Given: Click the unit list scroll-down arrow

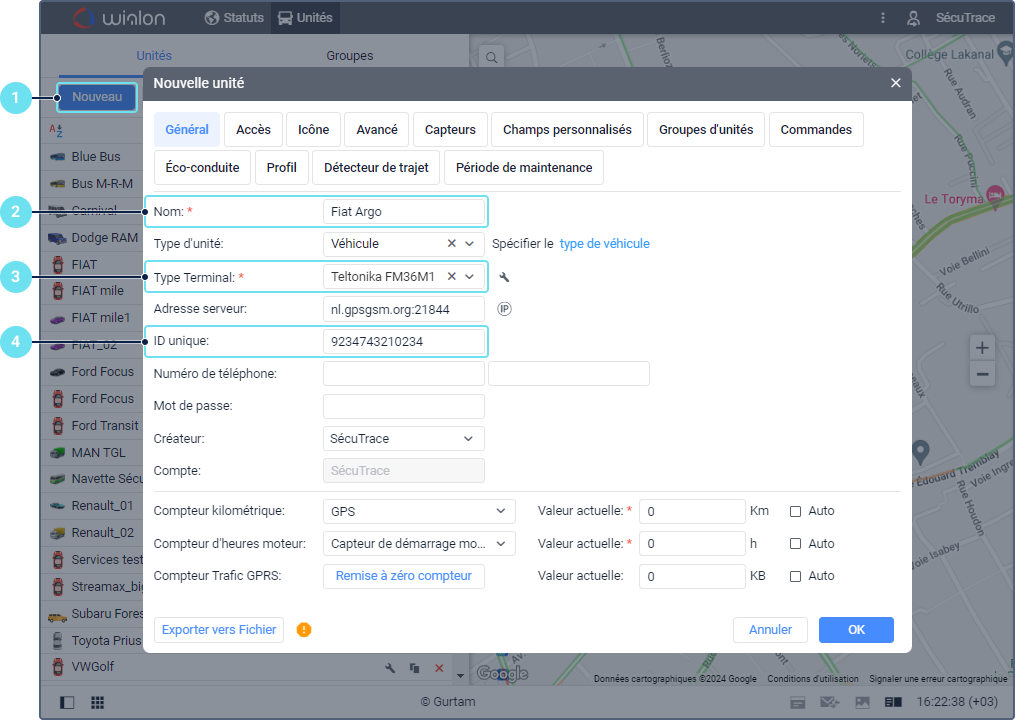Looking at the screenshot, I should [460, 676].
